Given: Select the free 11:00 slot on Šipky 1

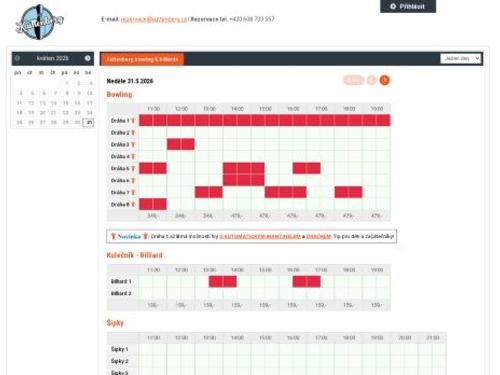Looking at the screenshot, I should pyautogui.click(x=146, y=349).
